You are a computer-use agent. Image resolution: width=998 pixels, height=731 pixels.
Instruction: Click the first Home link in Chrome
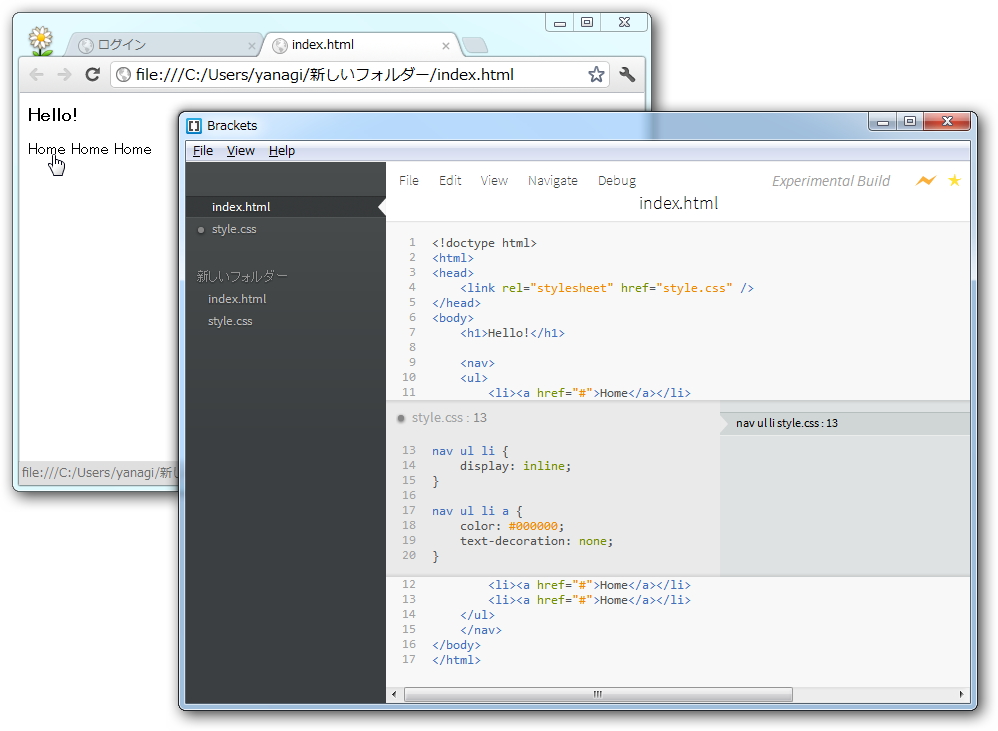(x=46, y=149)
